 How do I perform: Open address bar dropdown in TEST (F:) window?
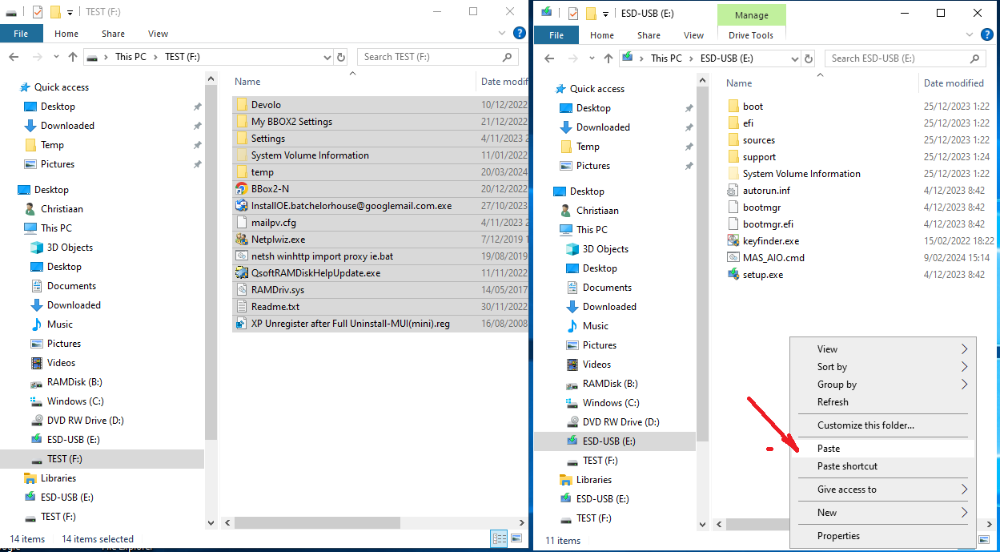tap(325, 57)
